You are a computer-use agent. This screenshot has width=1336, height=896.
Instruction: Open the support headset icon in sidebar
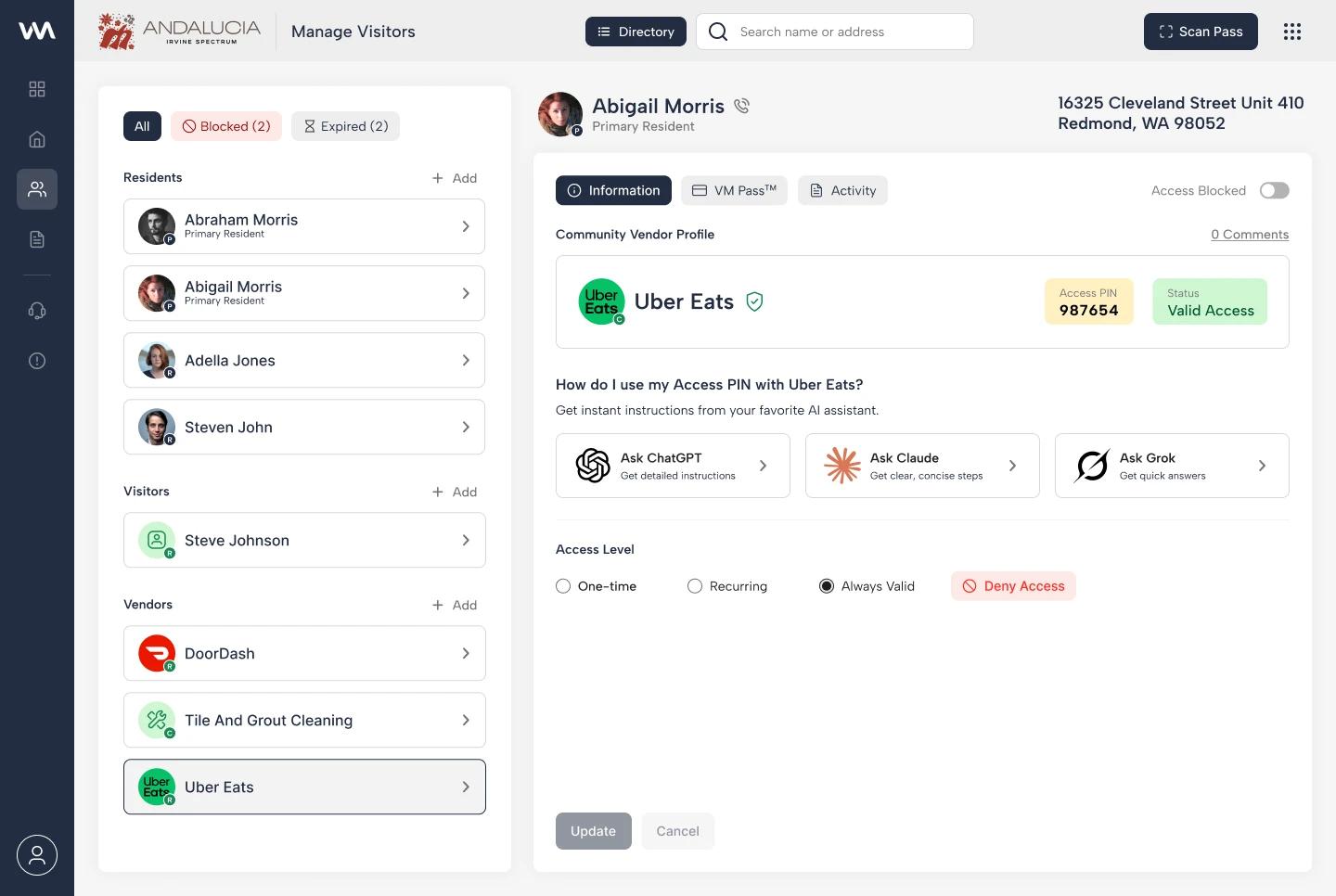click(37, 311)
